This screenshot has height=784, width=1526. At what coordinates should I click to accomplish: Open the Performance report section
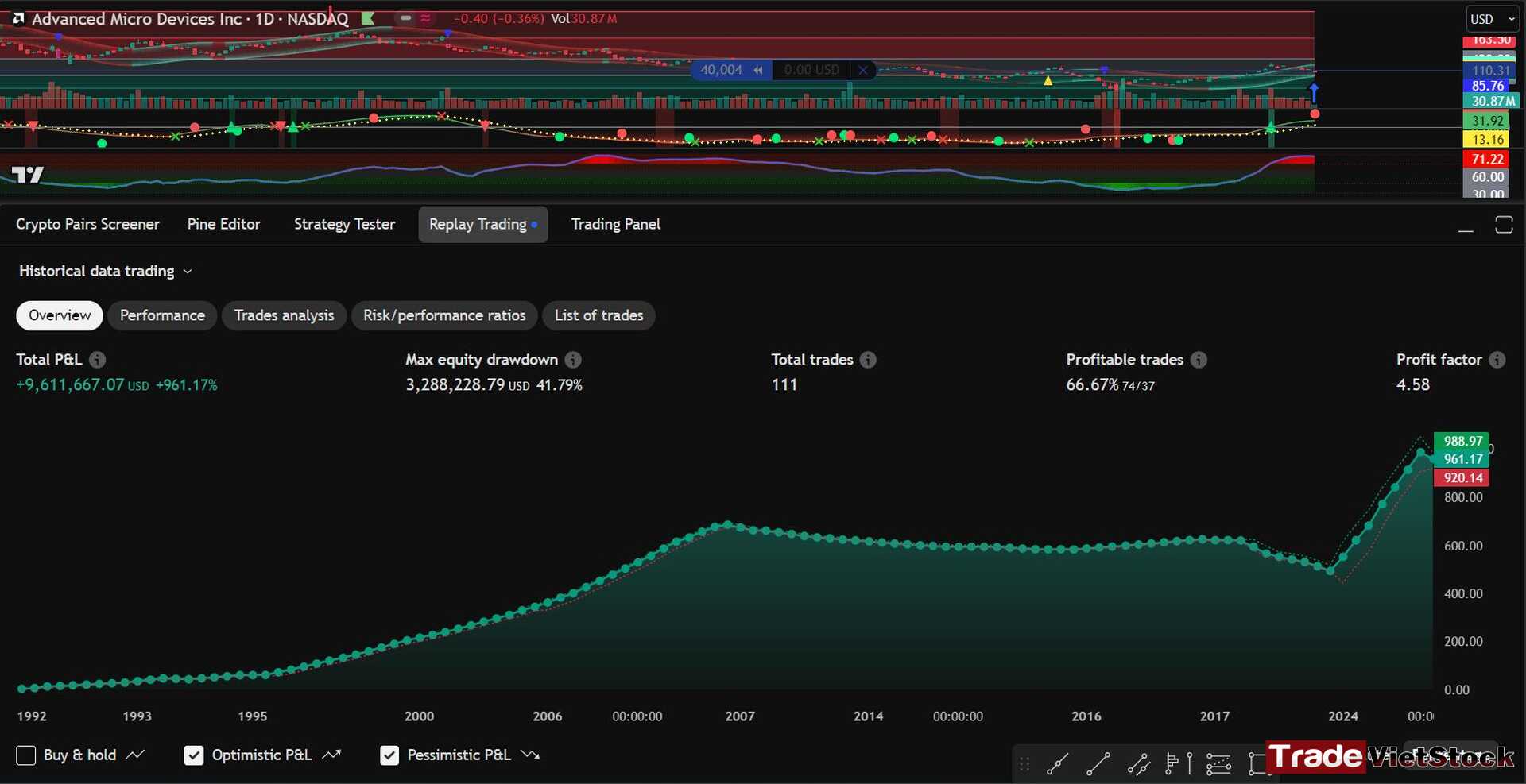pyautogui.click(x=162, y=315)
